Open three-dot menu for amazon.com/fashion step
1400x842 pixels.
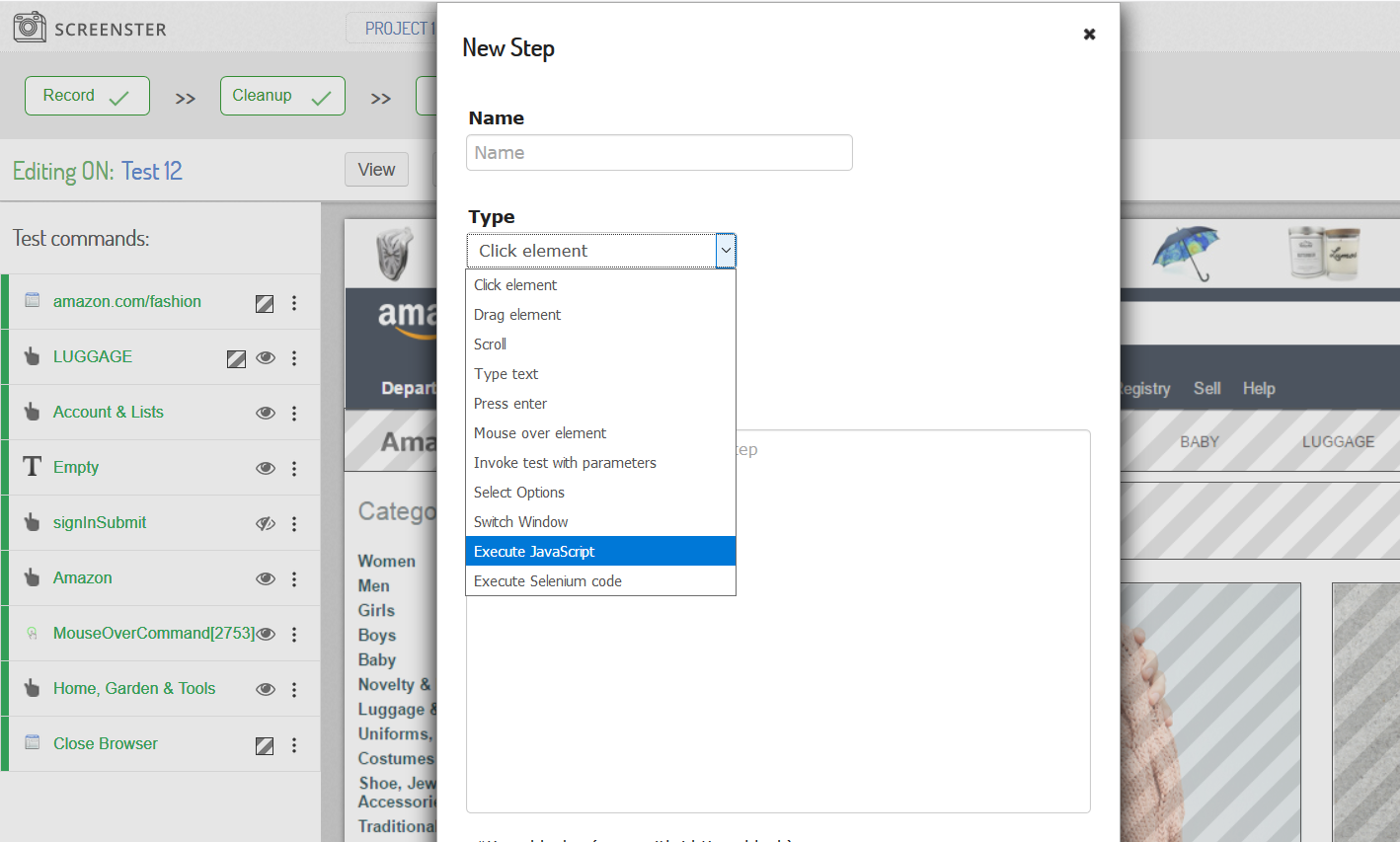(x=294, y=303)
